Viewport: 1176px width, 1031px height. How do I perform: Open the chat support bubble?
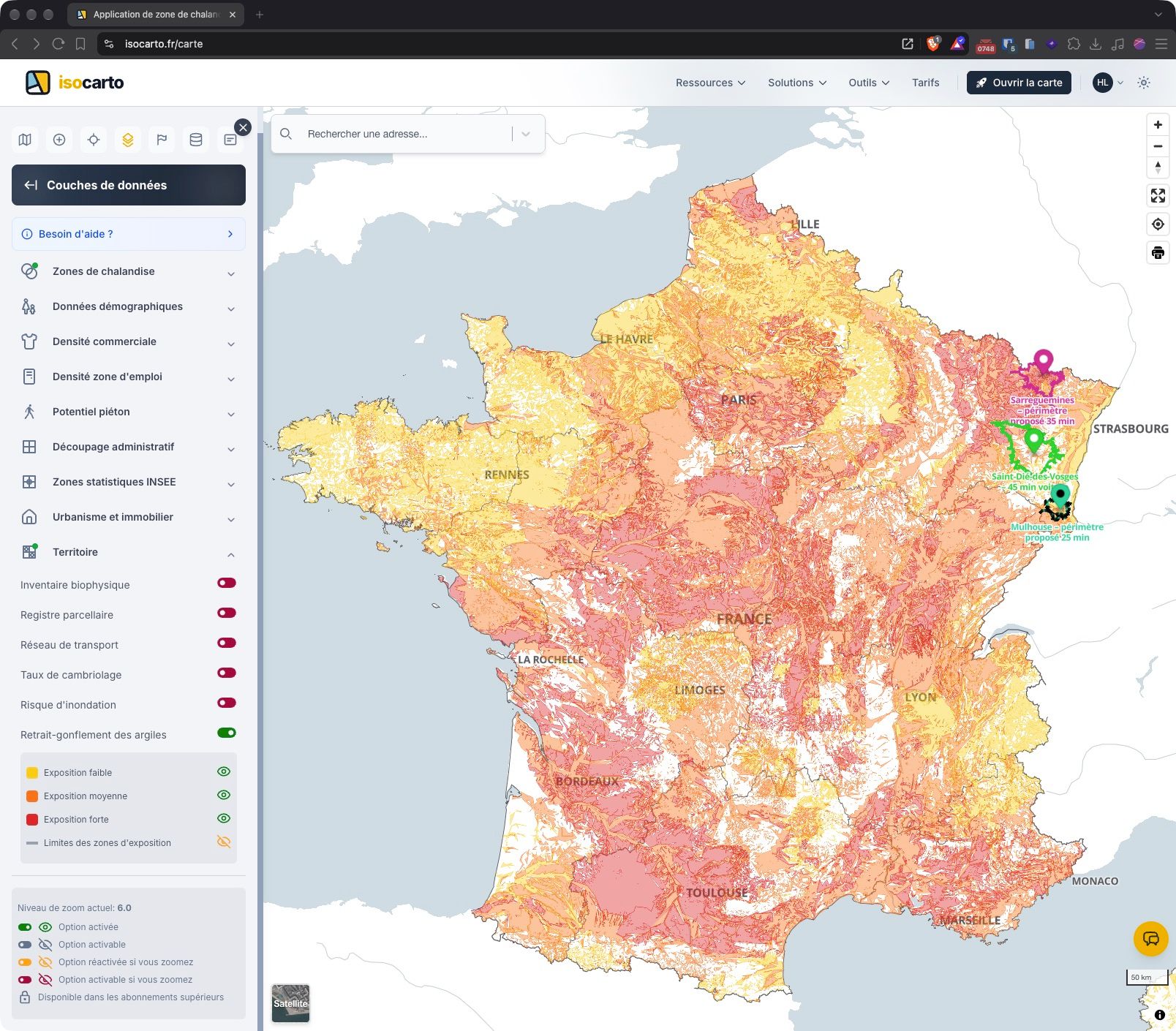[1150, 939]
